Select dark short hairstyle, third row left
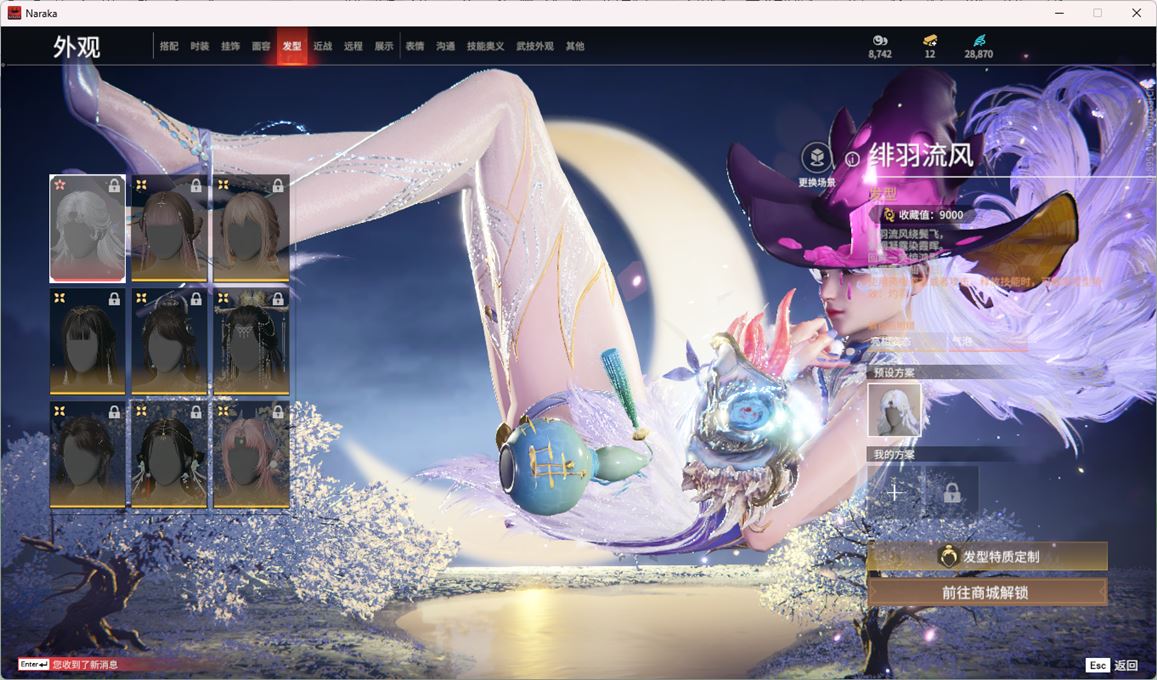 tap(87, 455)
